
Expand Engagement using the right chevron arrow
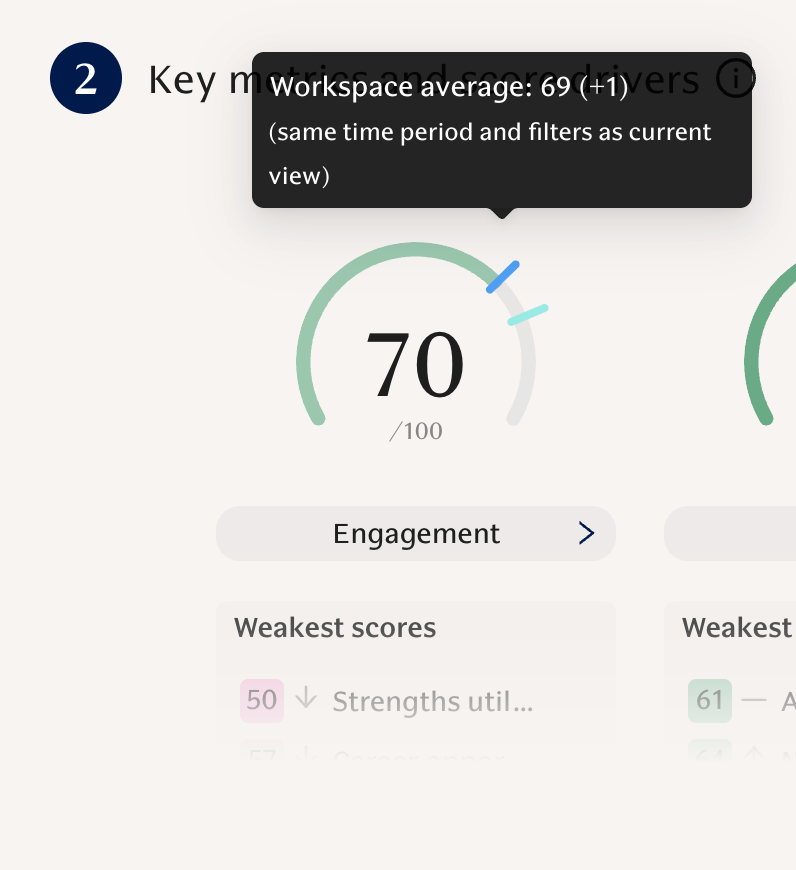pos(586,534)
